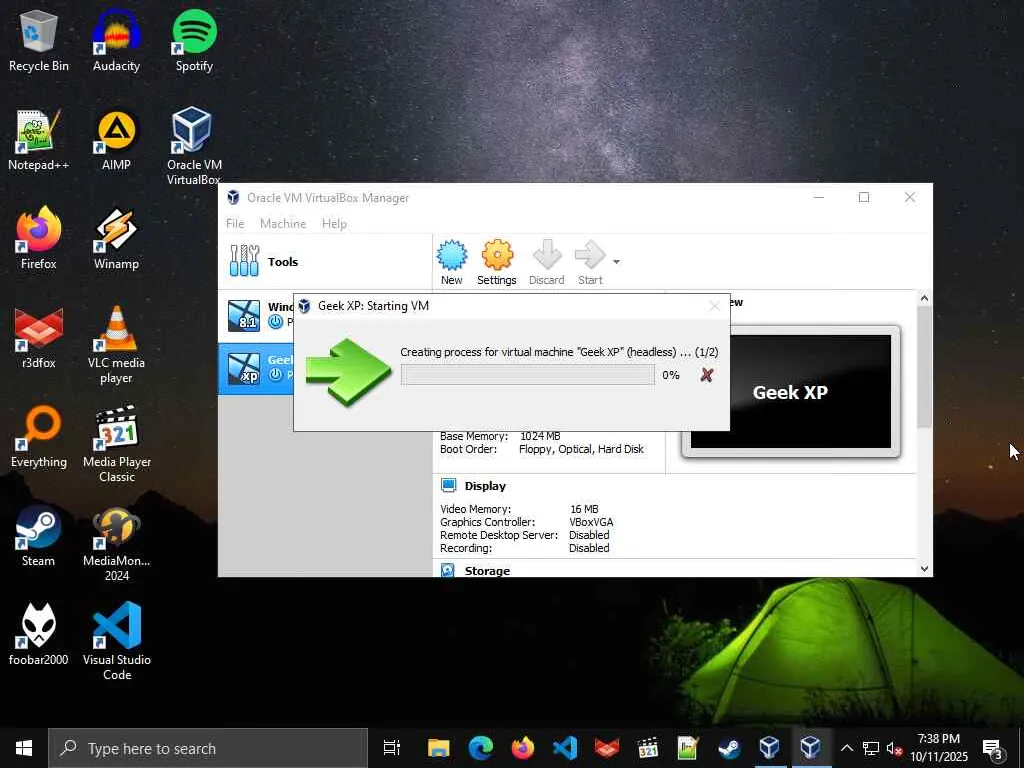Switch to first VirtualBox taskbar window

(769, 748)
